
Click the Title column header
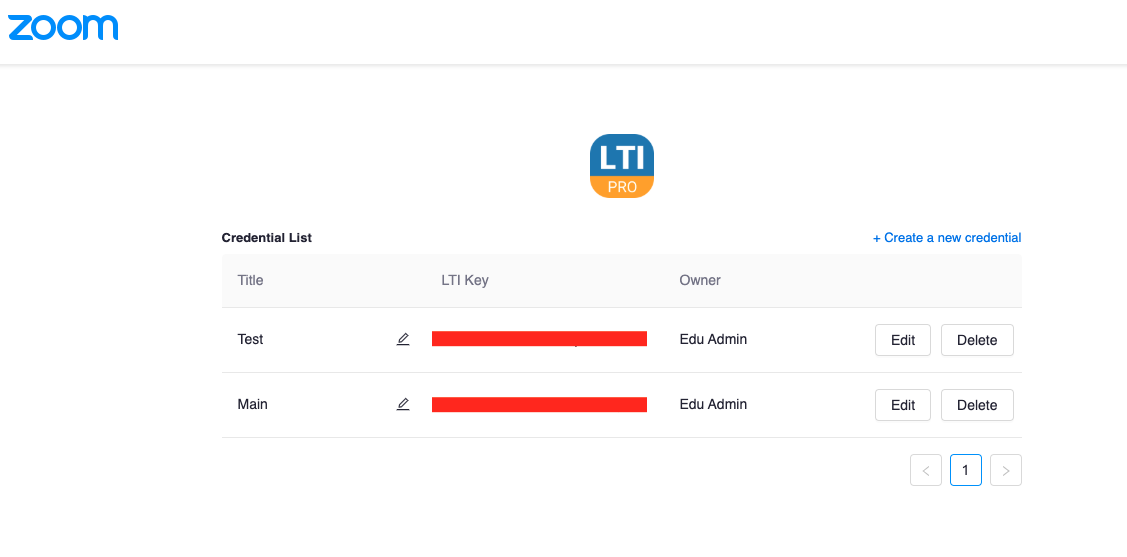pyautogui.click(x=250, y=280)
